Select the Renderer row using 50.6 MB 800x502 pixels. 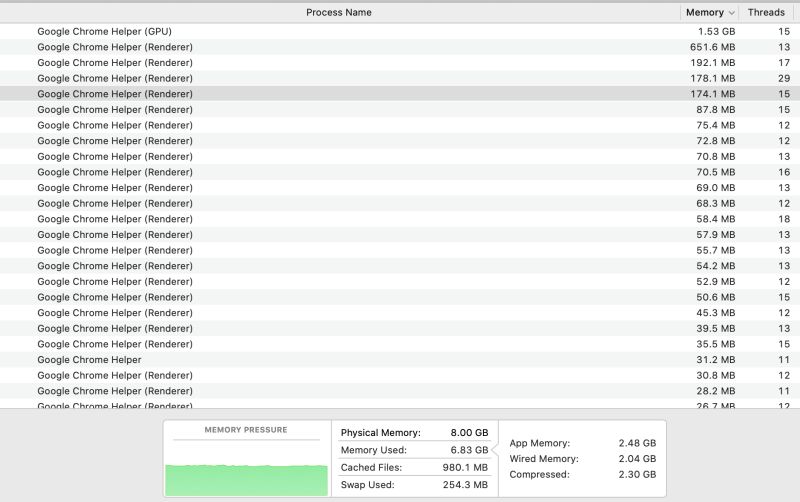coord(400,297)
